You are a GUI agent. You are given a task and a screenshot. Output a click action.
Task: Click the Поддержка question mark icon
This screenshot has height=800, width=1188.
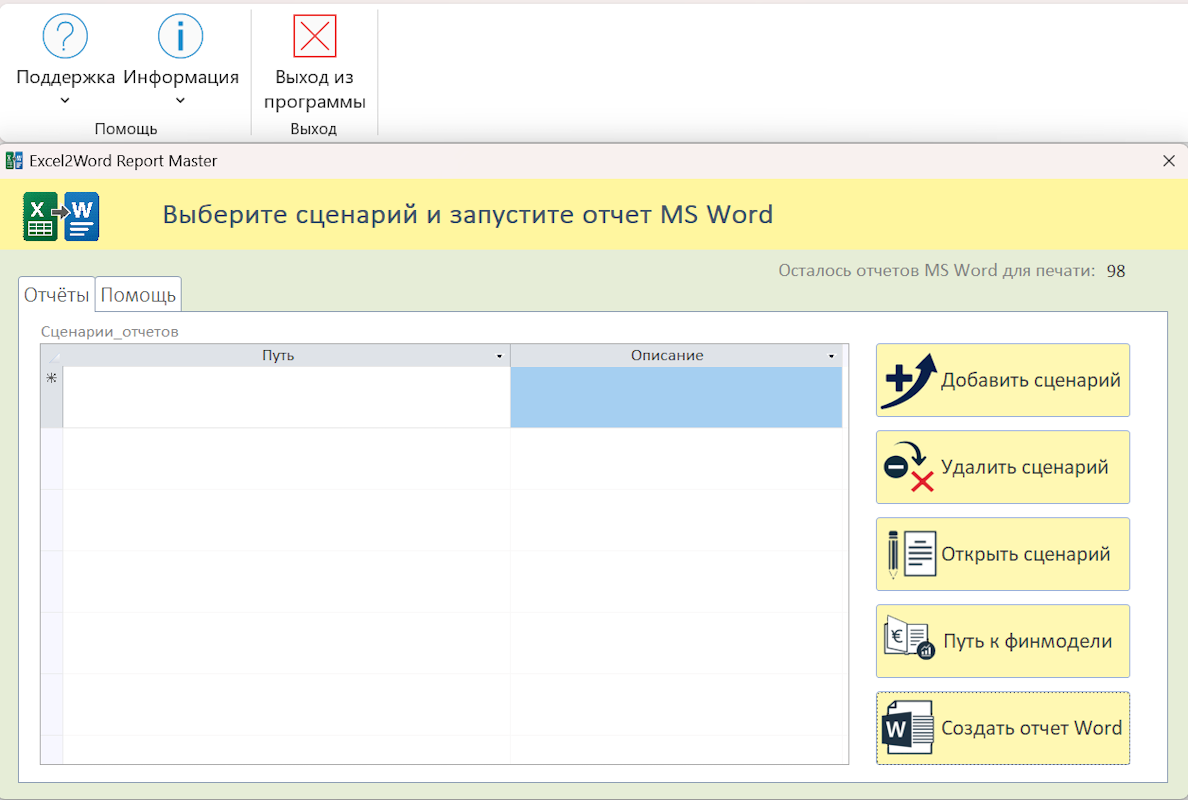click(x=65, y=36)
